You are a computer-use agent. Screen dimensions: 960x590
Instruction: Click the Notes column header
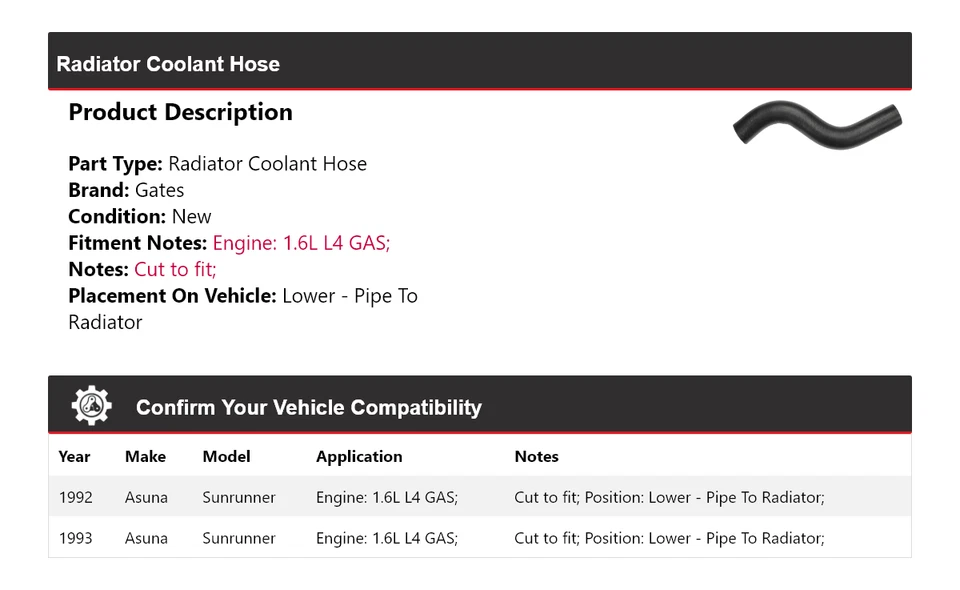pos(536,456)
